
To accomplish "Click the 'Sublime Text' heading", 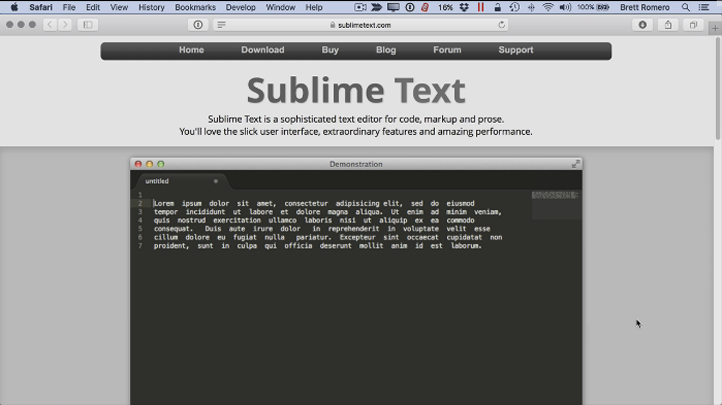I will [x=356, y=90].
